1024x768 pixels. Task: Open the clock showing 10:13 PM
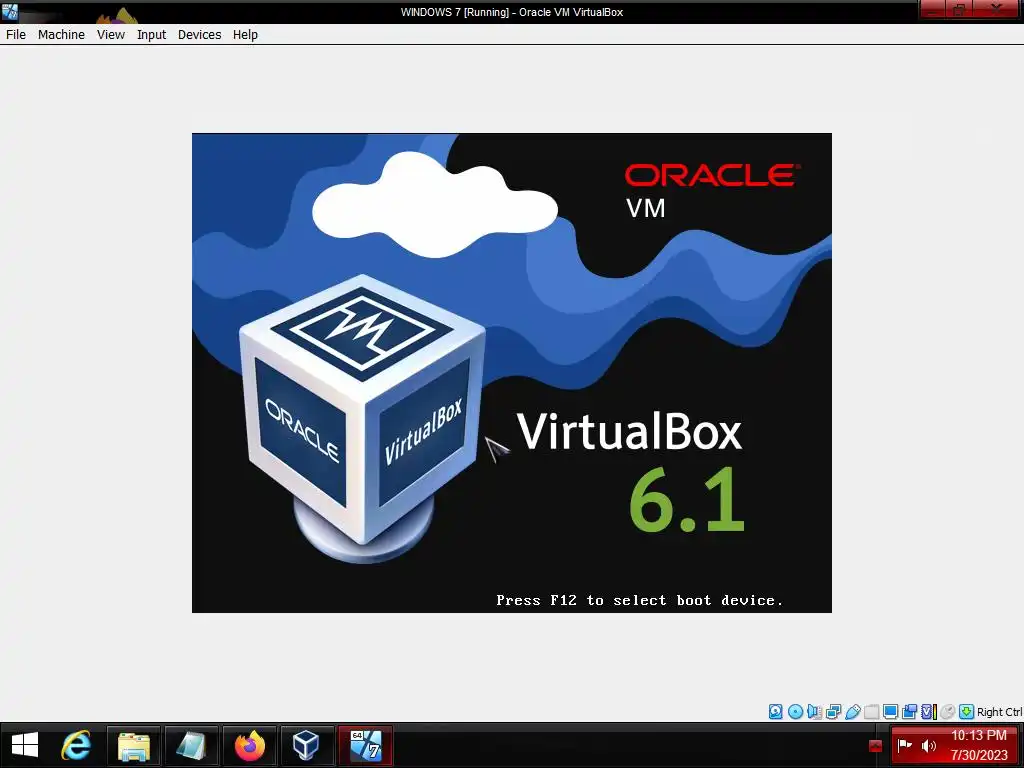[979, 745]
